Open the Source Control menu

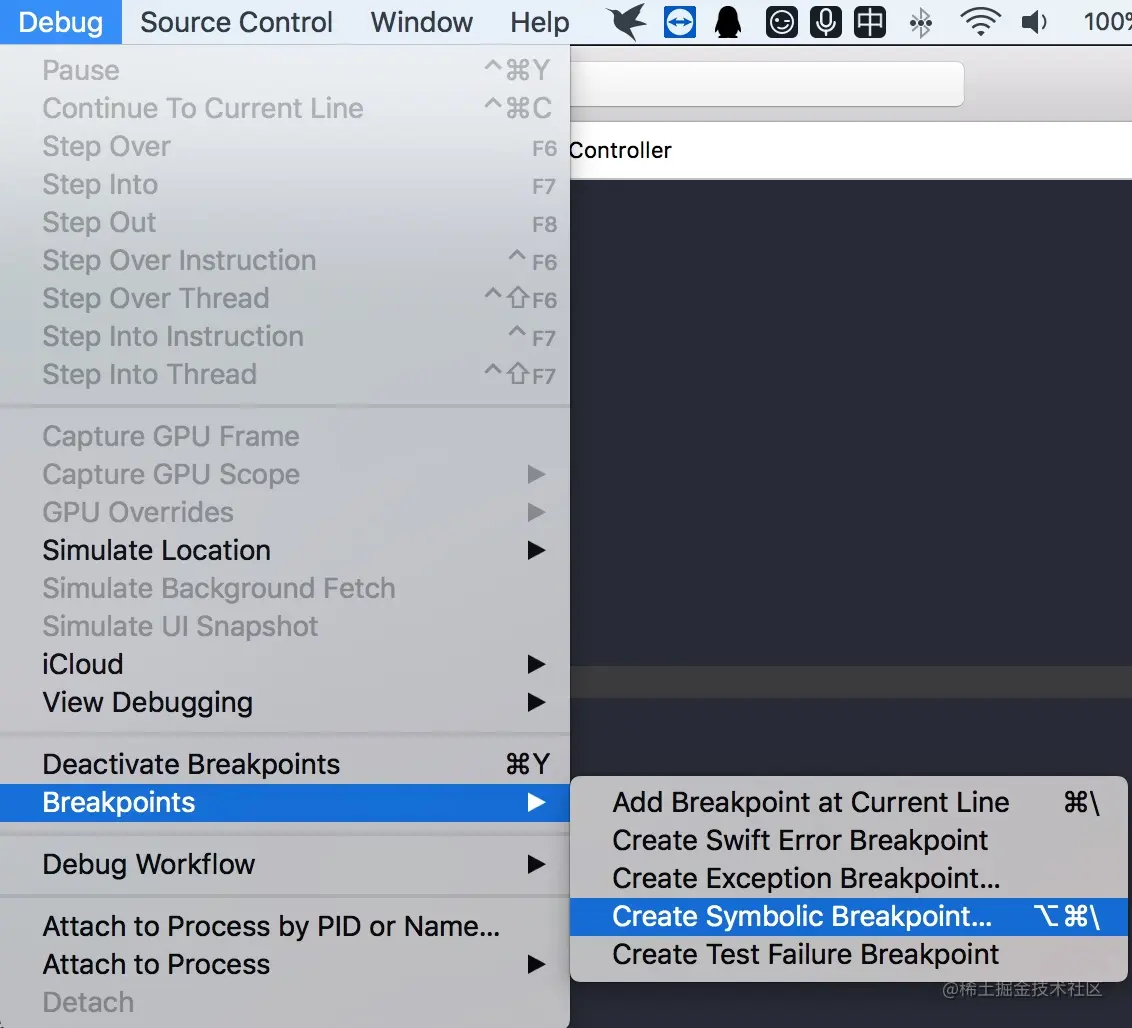coord(236,22)
